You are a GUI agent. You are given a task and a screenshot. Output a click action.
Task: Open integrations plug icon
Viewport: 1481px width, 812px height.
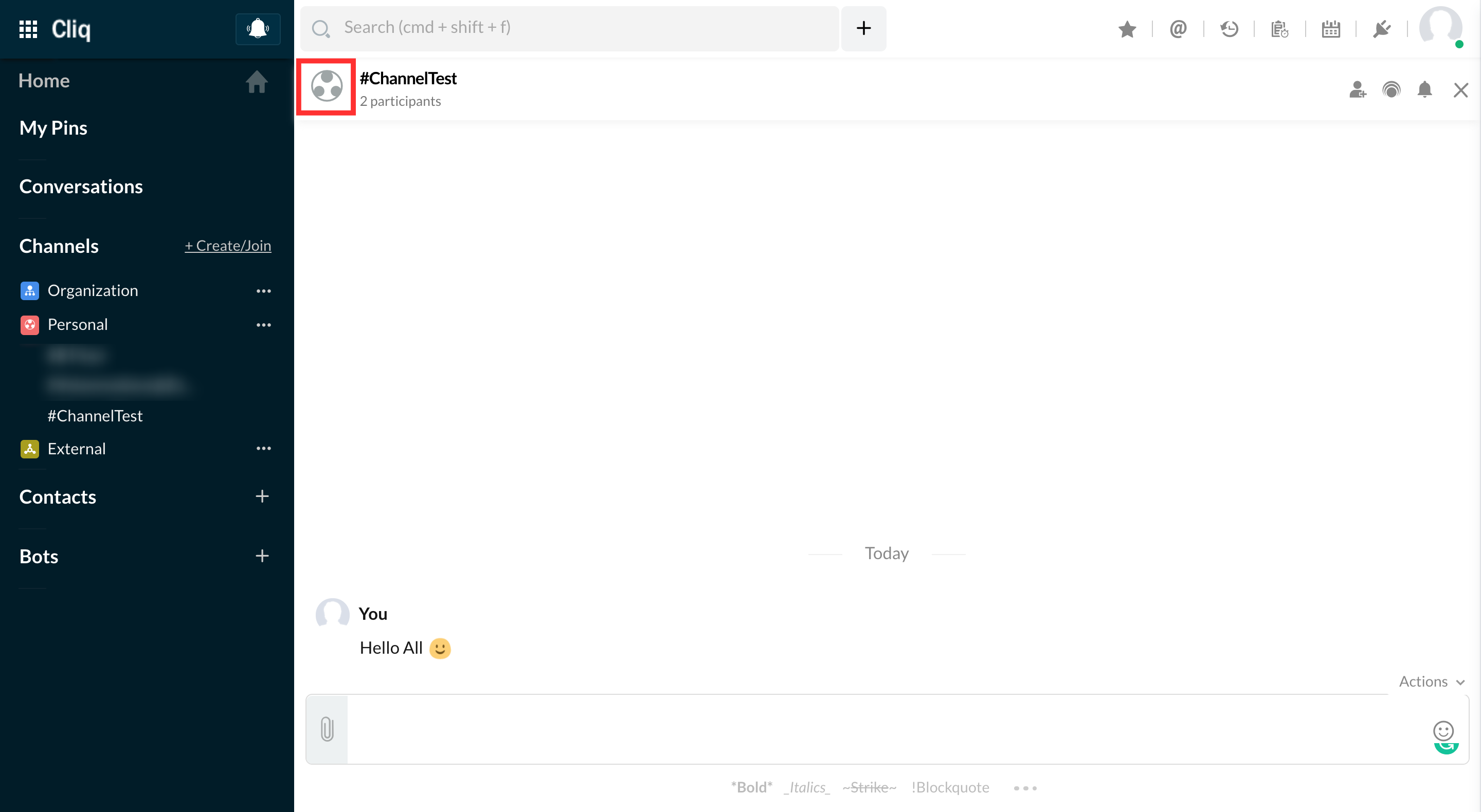1382,29
